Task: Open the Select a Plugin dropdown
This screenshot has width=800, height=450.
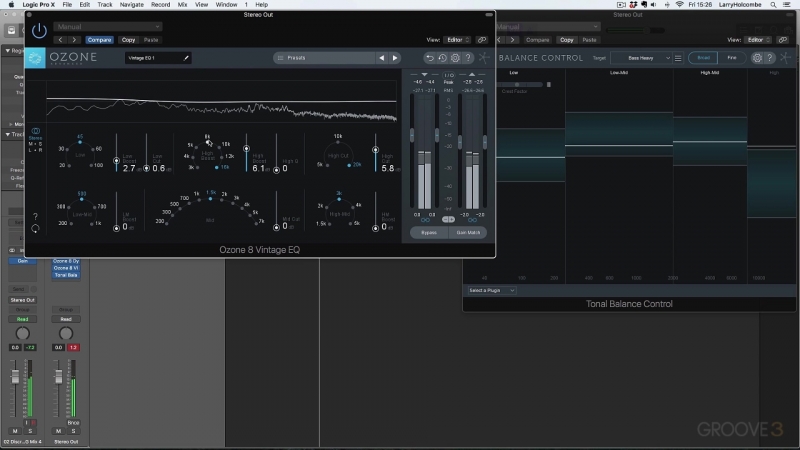Action: click(x=491, y=290)
